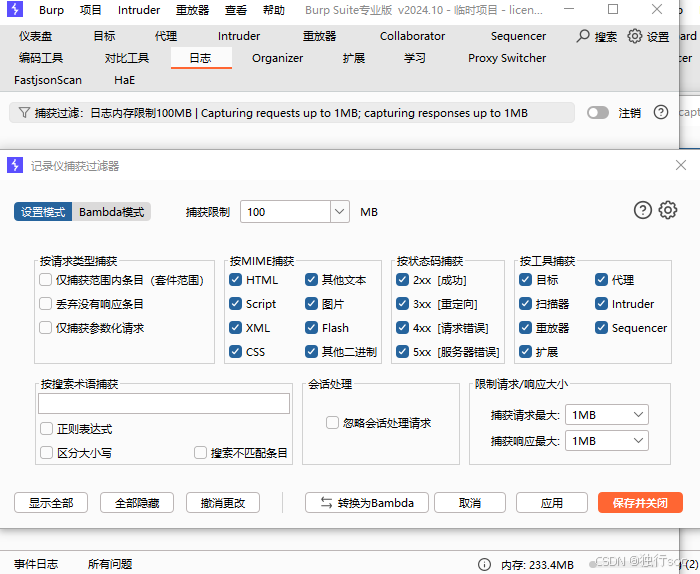Uncheck the Script MIME checkbox
700x574 pixels.
(235, 304)
